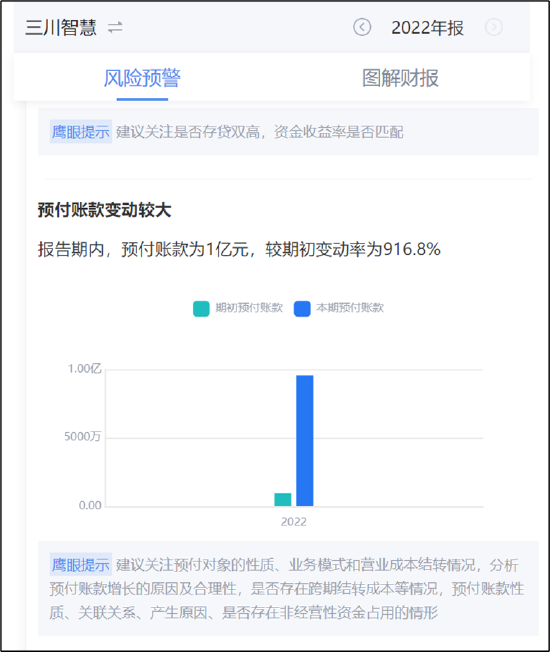This screenshot has width=550, height=652.
Task: Toggle 本期预付账款 legend series
Action: pyautogui.click(x=339, y=308)
